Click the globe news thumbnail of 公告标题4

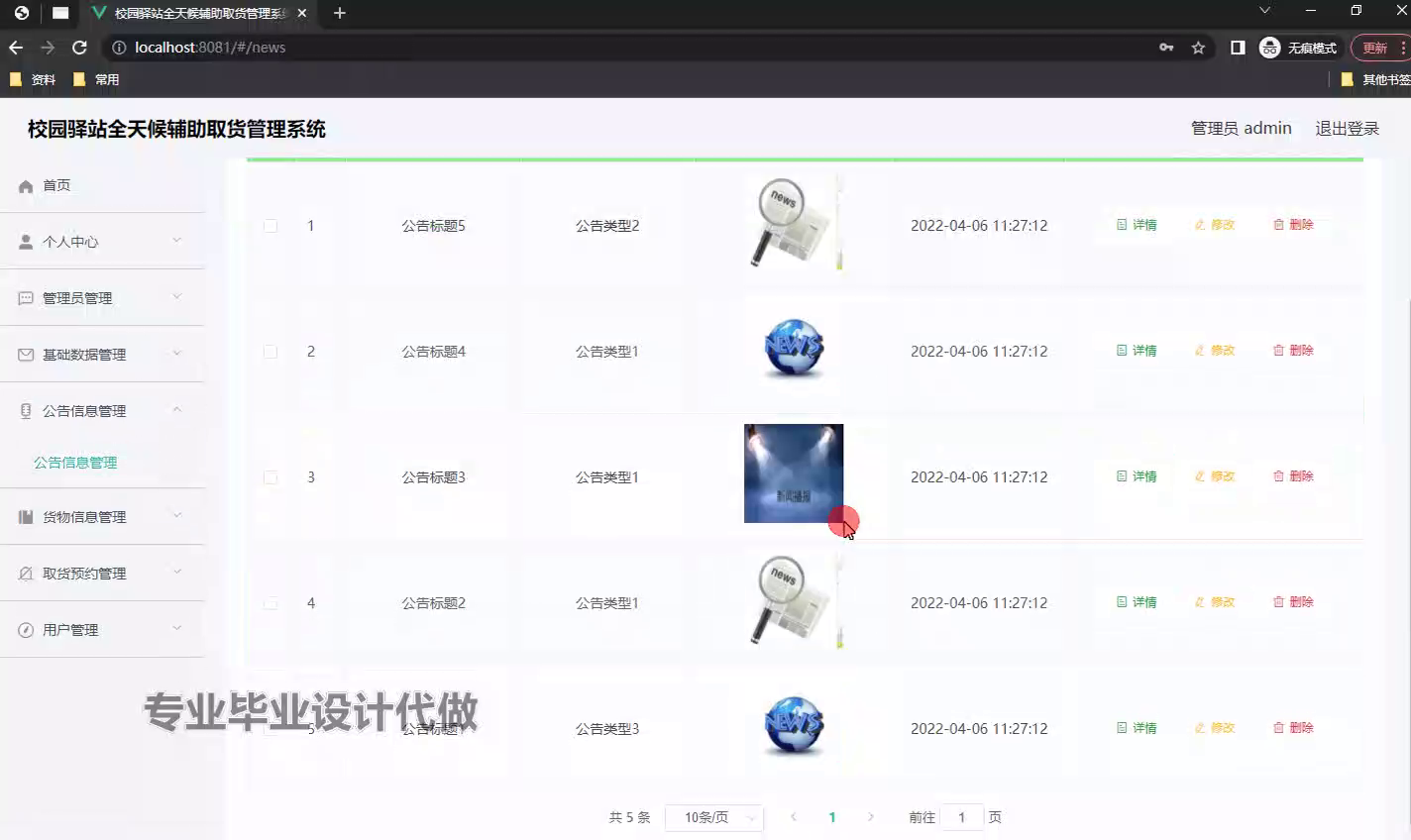pos(794,349)
